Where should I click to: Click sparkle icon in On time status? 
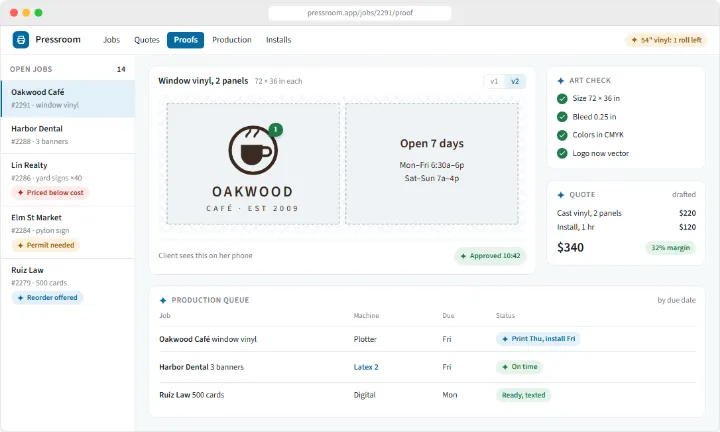[505, 367]
